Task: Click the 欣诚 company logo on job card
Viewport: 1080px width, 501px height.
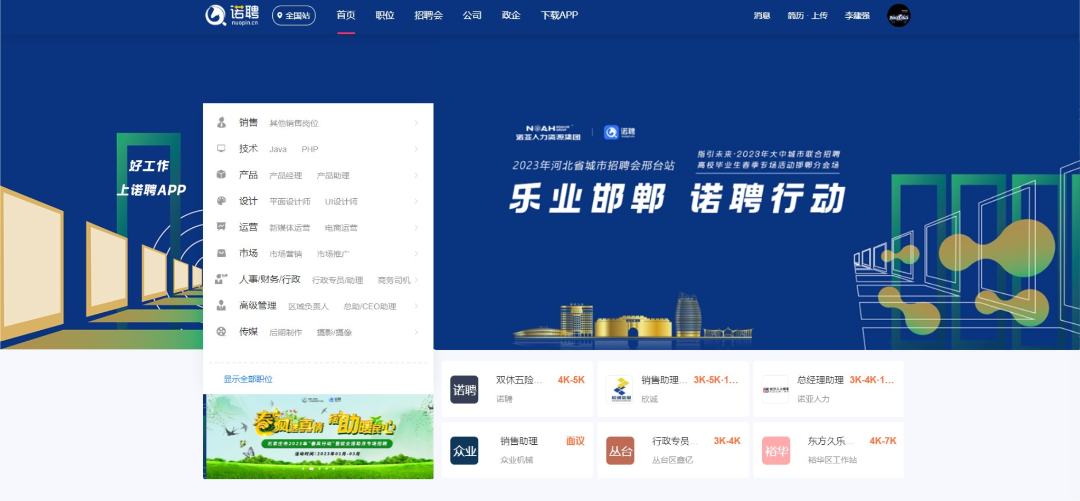Action: (619, 389)
